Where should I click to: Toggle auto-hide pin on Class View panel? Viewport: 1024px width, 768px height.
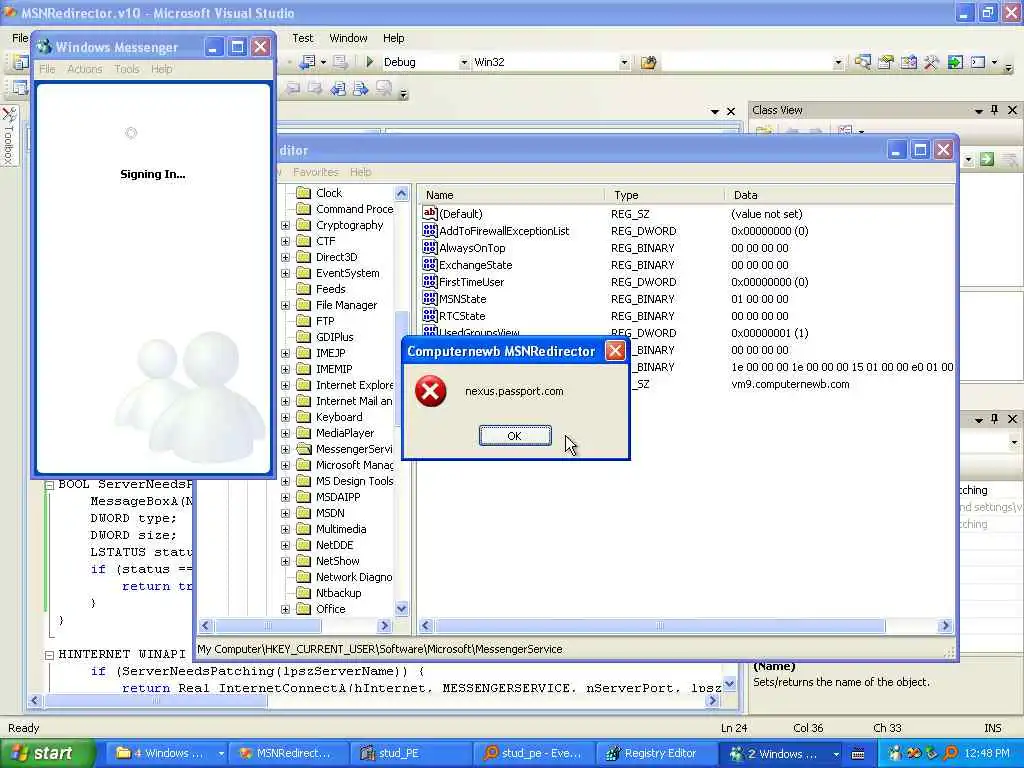[x=995, y=110]
